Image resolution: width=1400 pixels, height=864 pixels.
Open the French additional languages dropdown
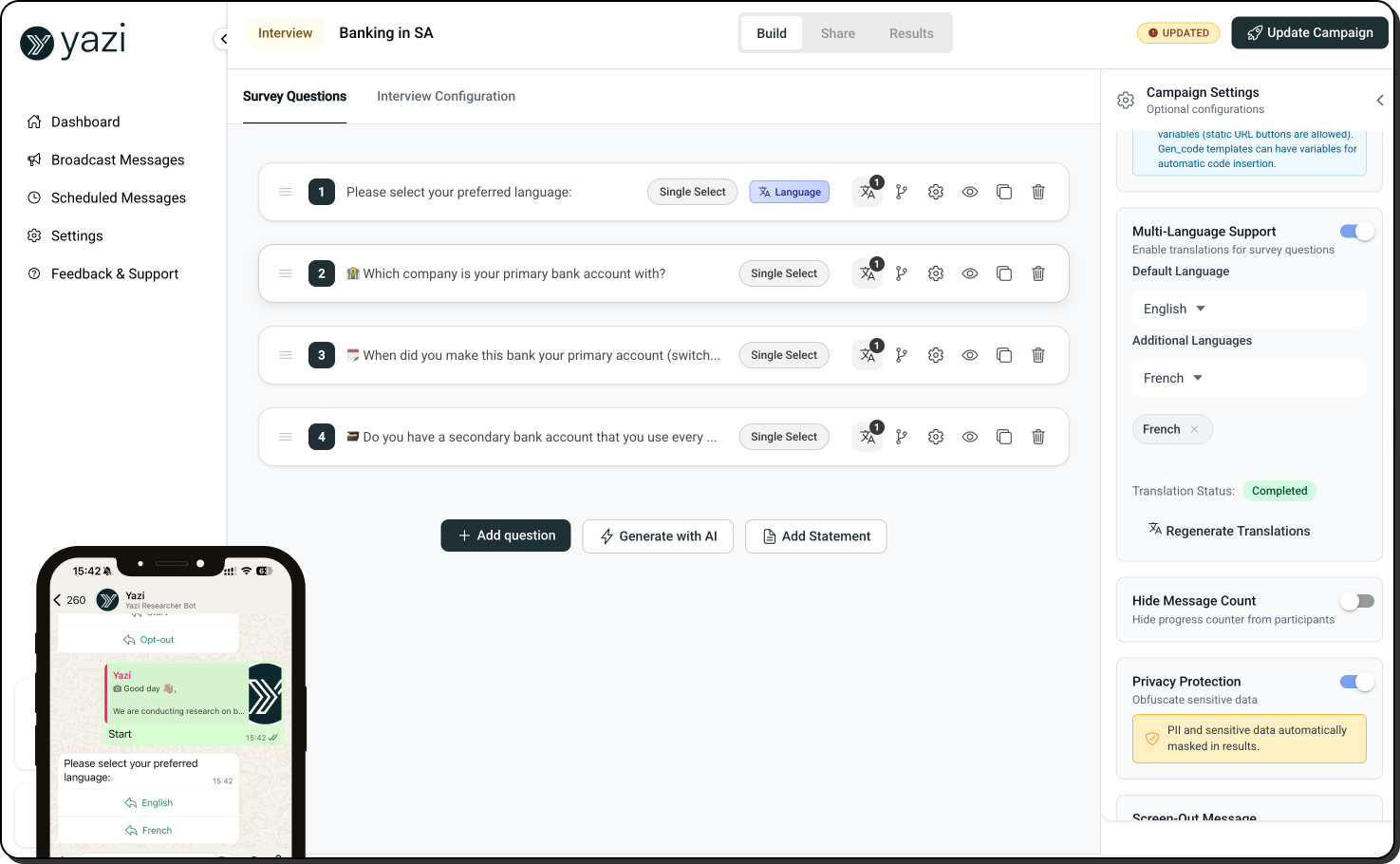[1173, 378]
